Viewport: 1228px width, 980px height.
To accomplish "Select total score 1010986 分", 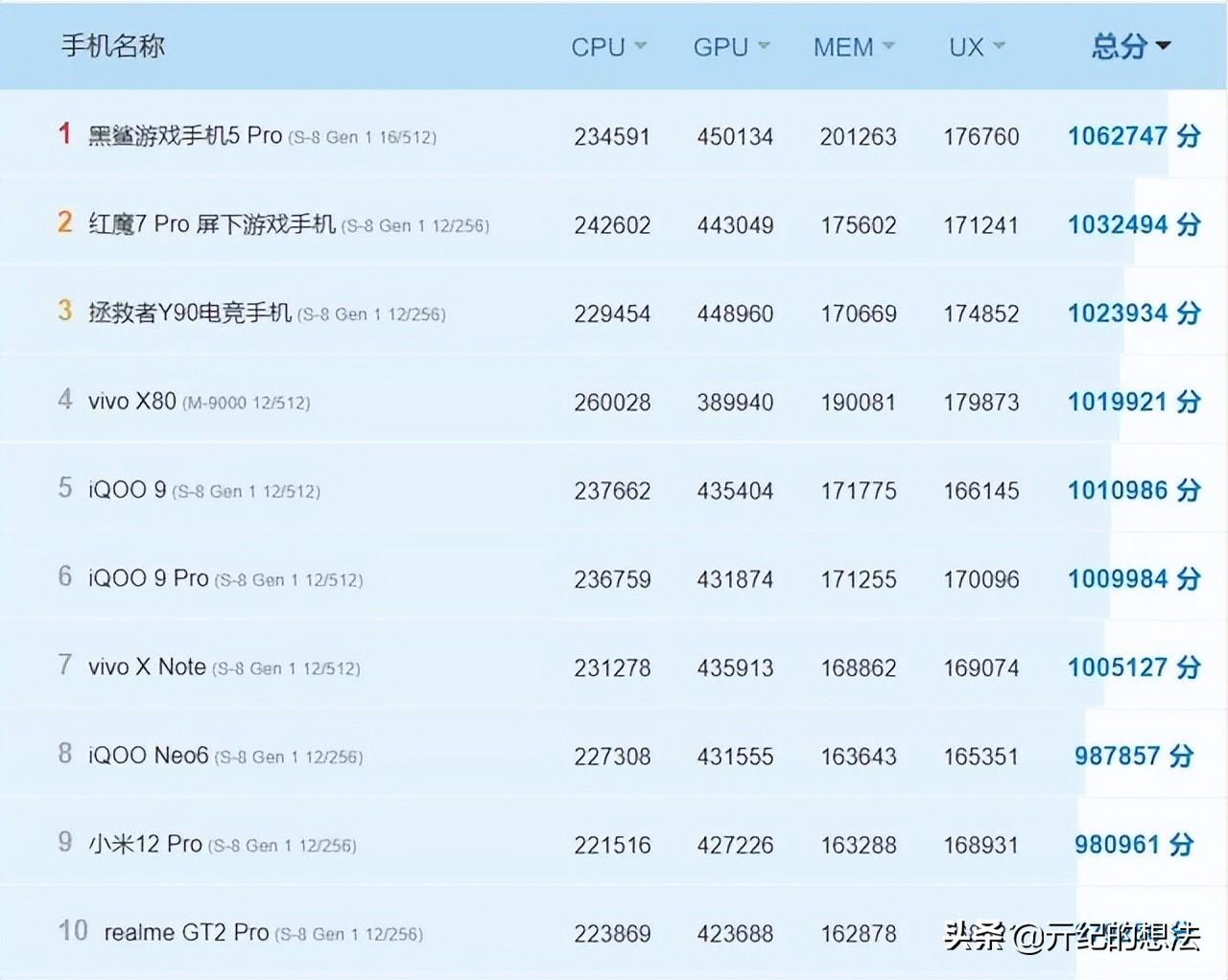I will pos(1134,490).
